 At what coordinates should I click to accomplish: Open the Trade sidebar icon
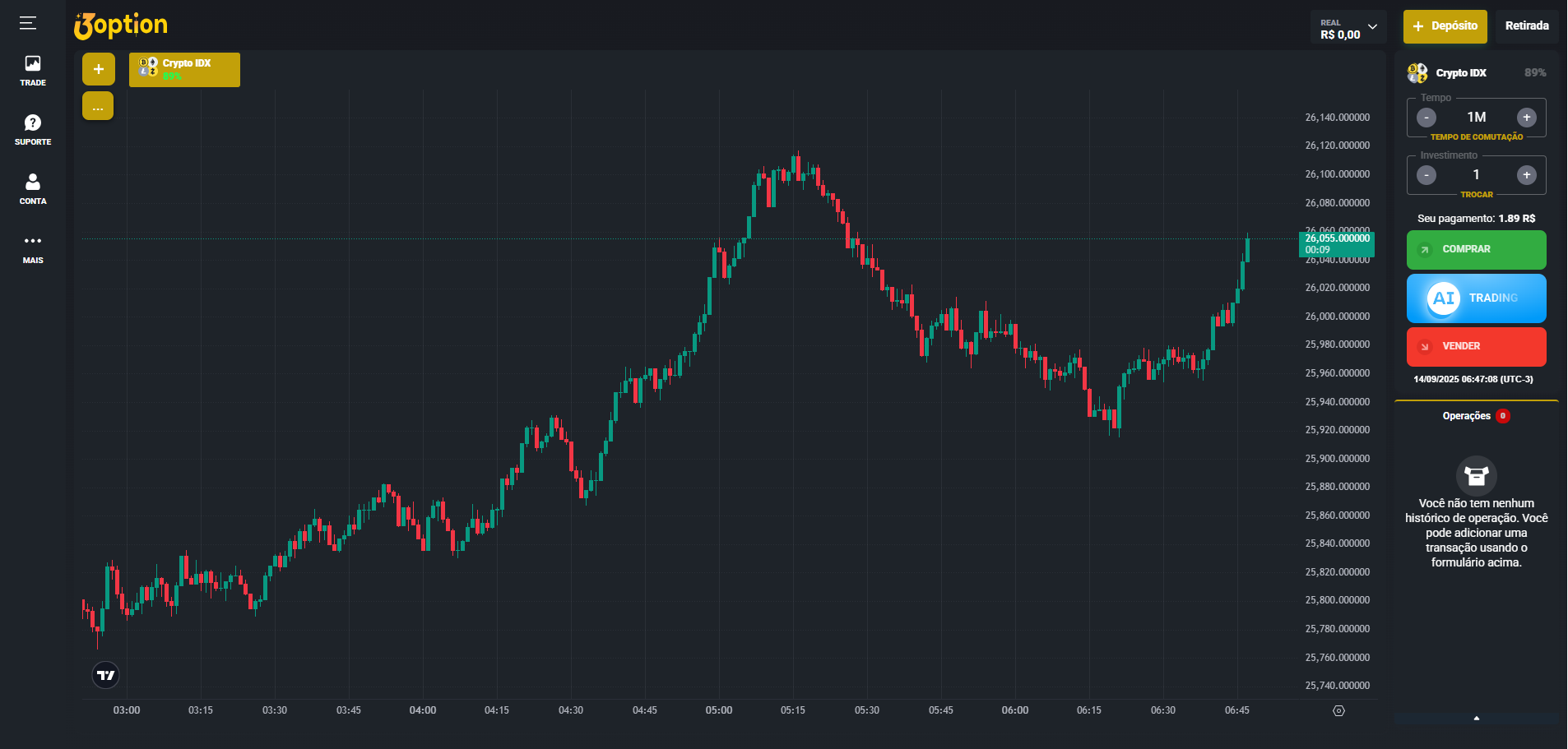coord(33,71)
